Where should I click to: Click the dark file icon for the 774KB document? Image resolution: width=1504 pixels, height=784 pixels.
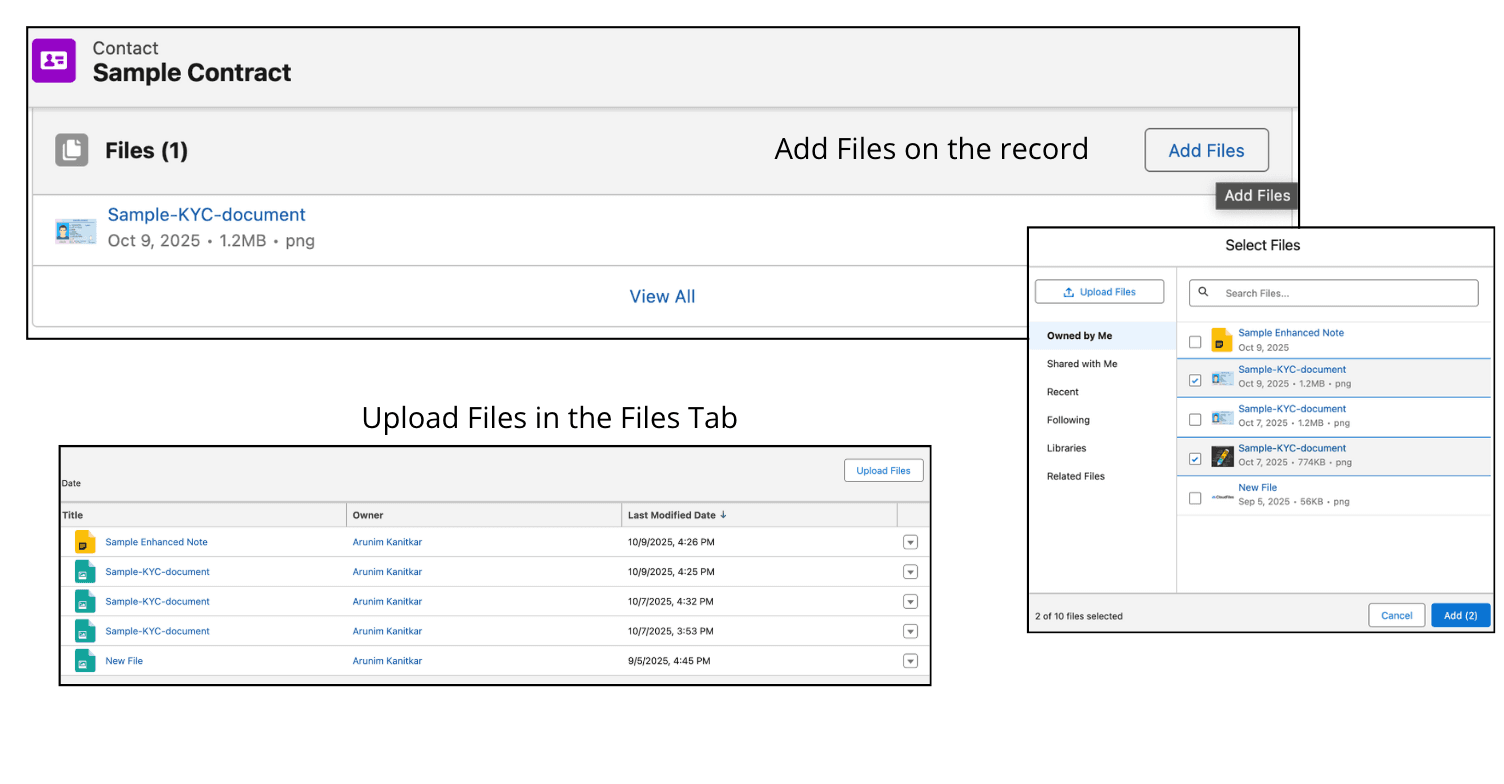coord(1221,455)
